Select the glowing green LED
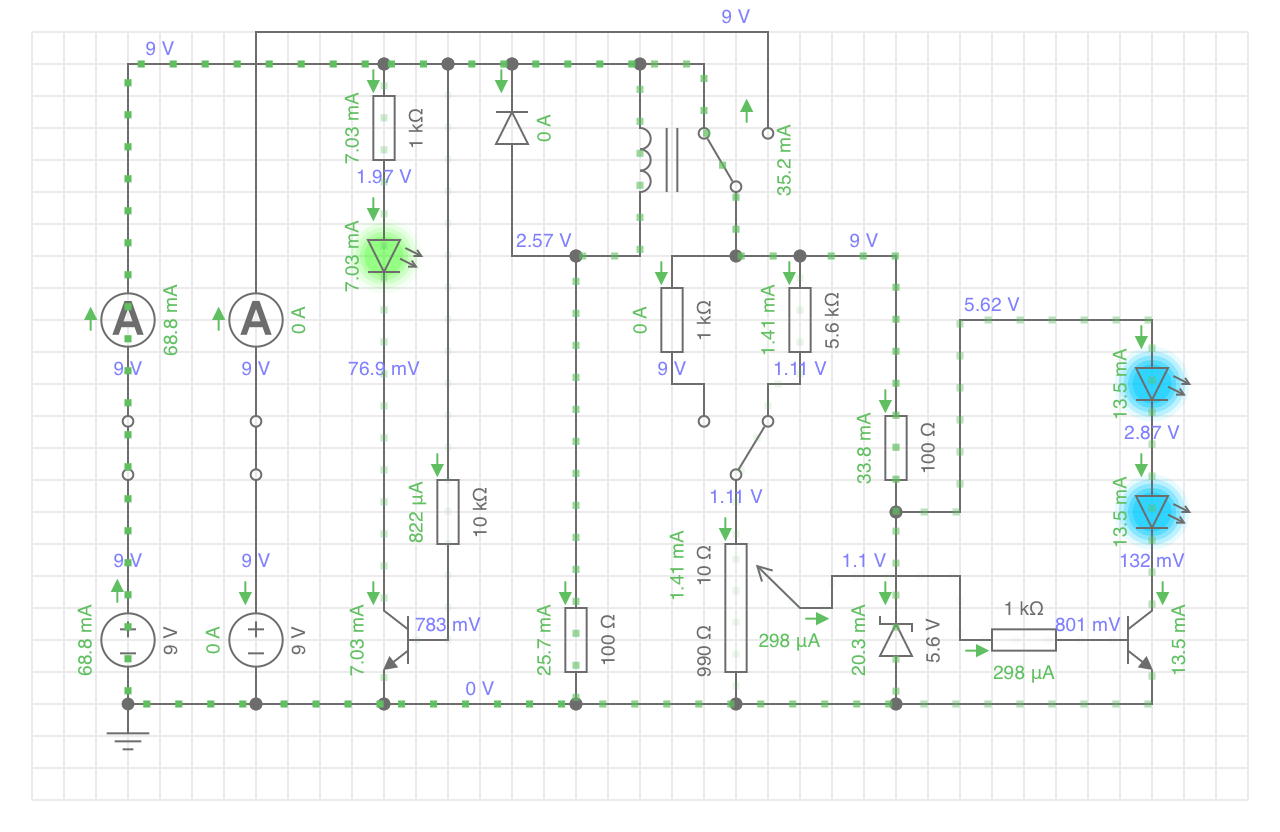The width and height of the screenshot is (1280, 832). point(384,255)
